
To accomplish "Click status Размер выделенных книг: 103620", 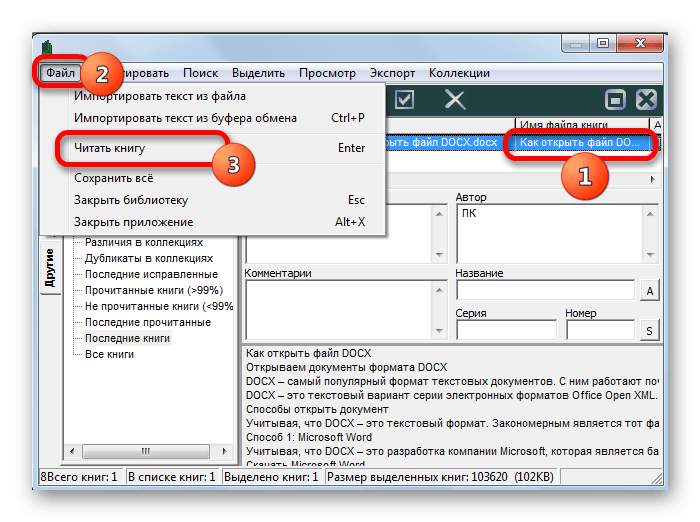I will click(440, 477).
